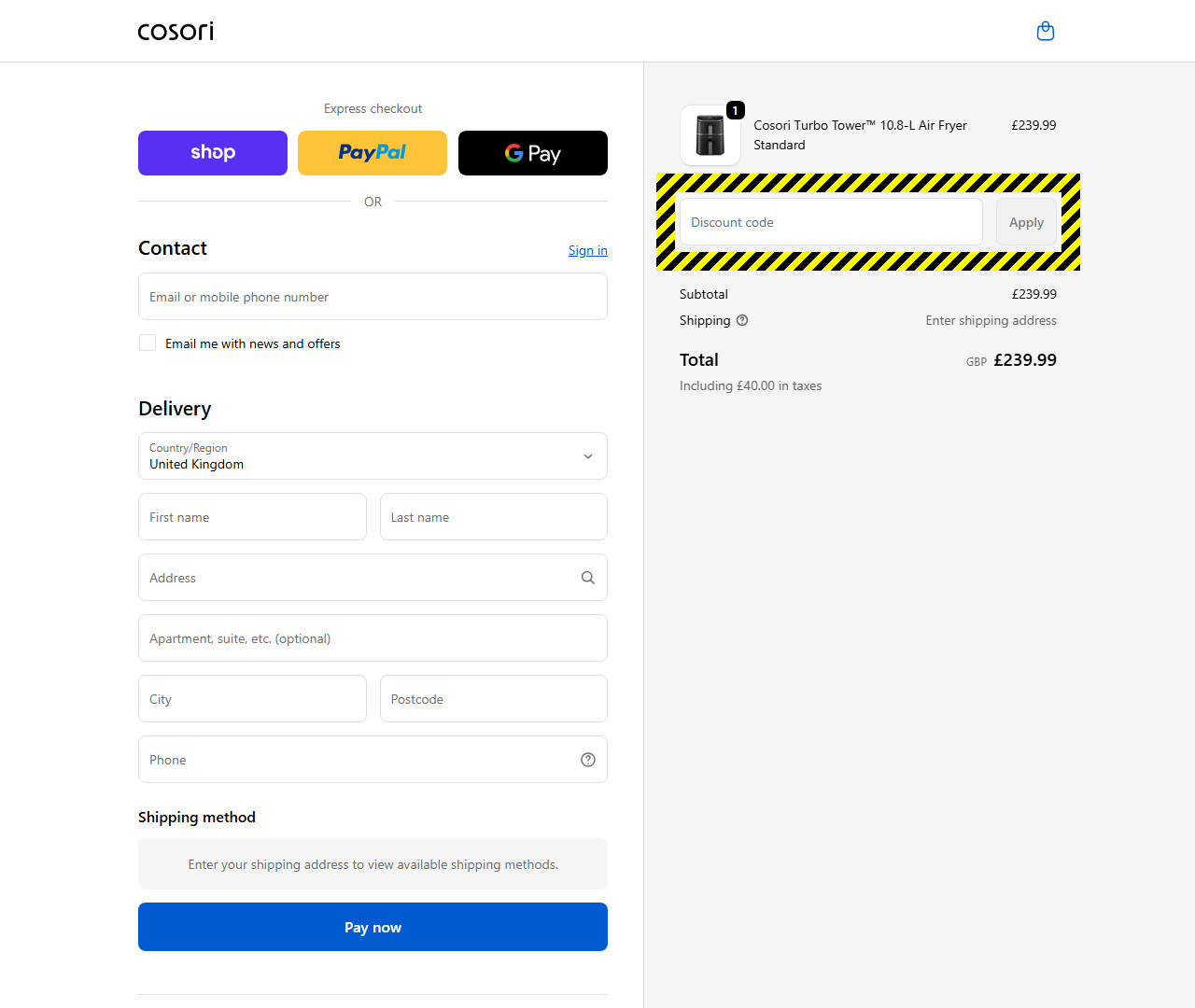
Task: Click the Phone input field
Action: [x=355, y=759]
